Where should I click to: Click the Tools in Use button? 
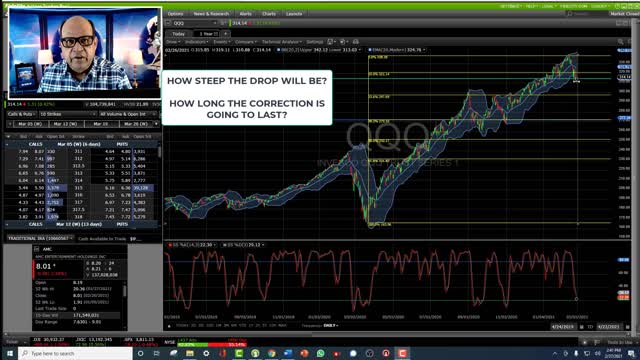click(x=619, y=342)
